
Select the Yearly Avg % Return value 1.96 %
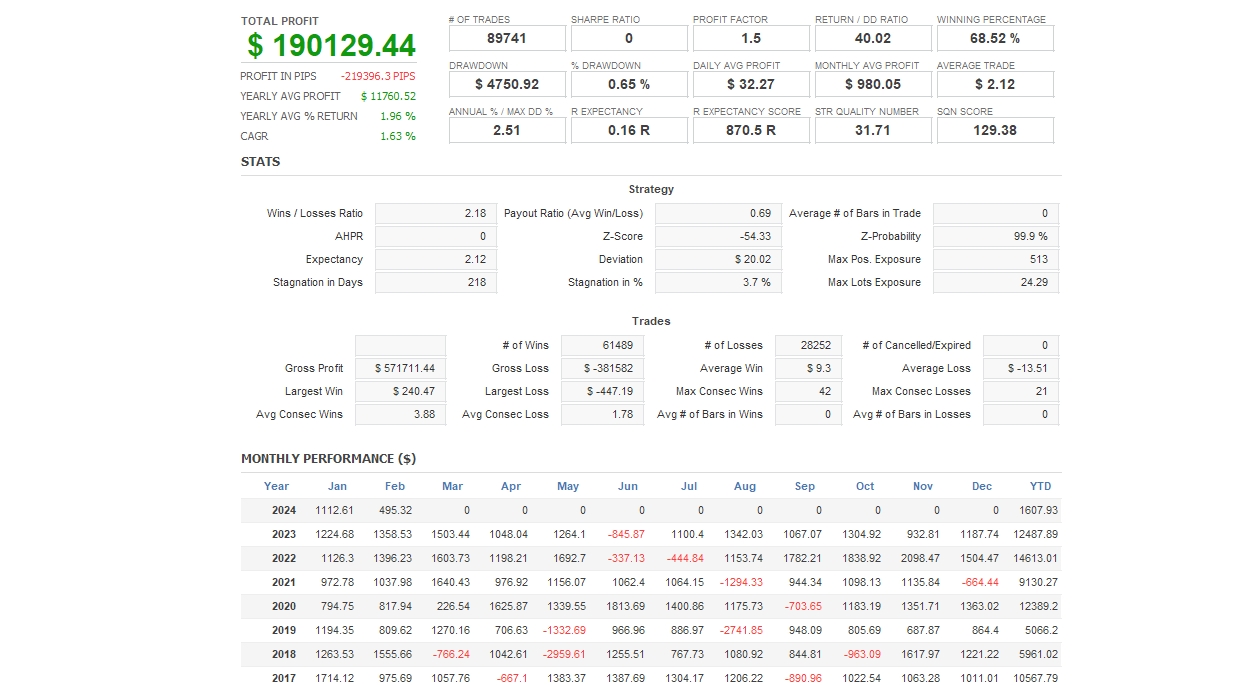pos(398,116)
